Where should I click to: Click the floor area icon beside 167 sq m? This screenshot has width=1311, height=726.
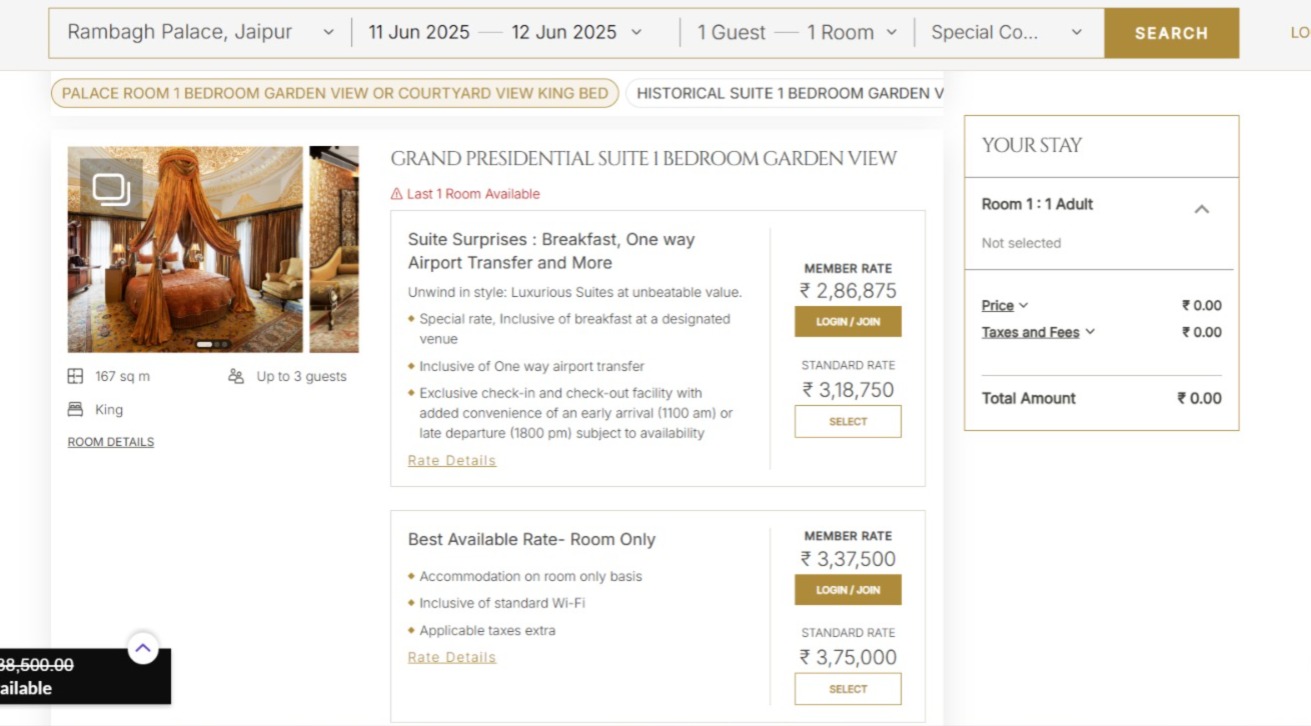(76, 376)
